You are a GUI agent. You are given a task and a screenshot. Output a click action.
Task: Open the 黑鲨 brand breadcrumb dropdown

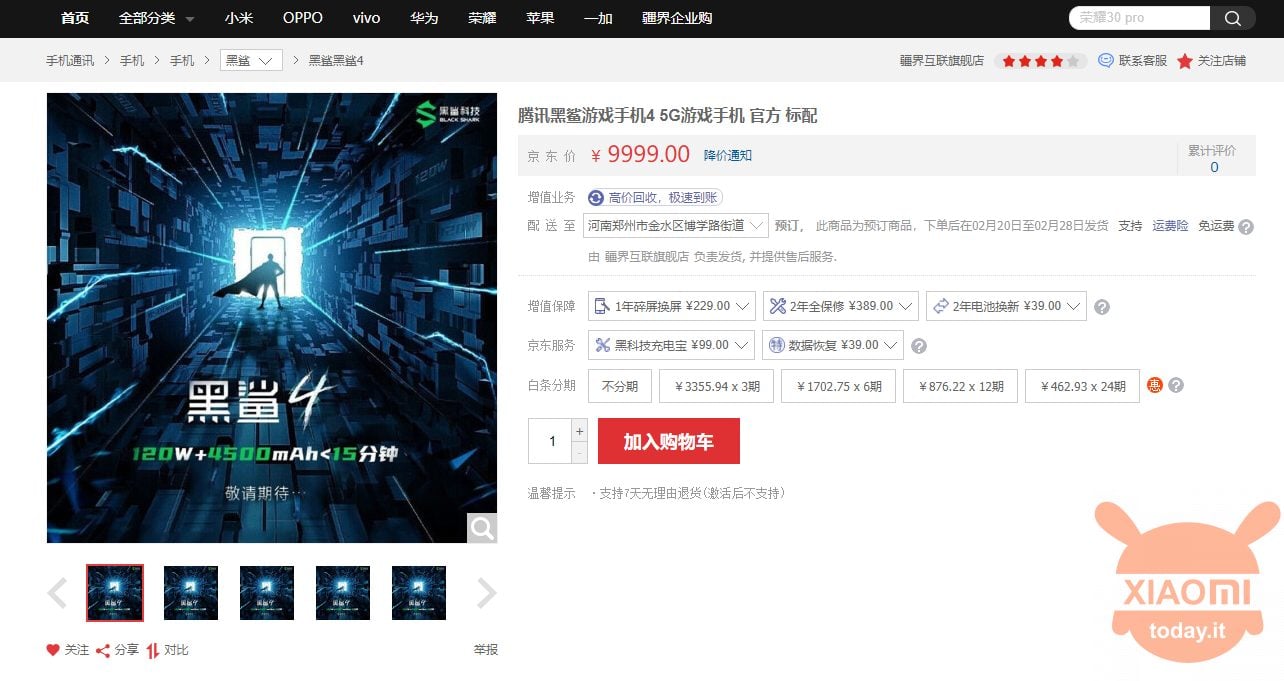[251, 61]
